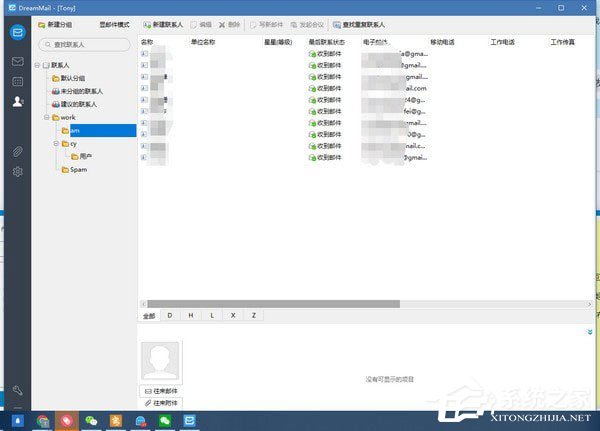Select the contacts icon in the sidebar
This screenshot has width=600, height=431.
(18, 102)
